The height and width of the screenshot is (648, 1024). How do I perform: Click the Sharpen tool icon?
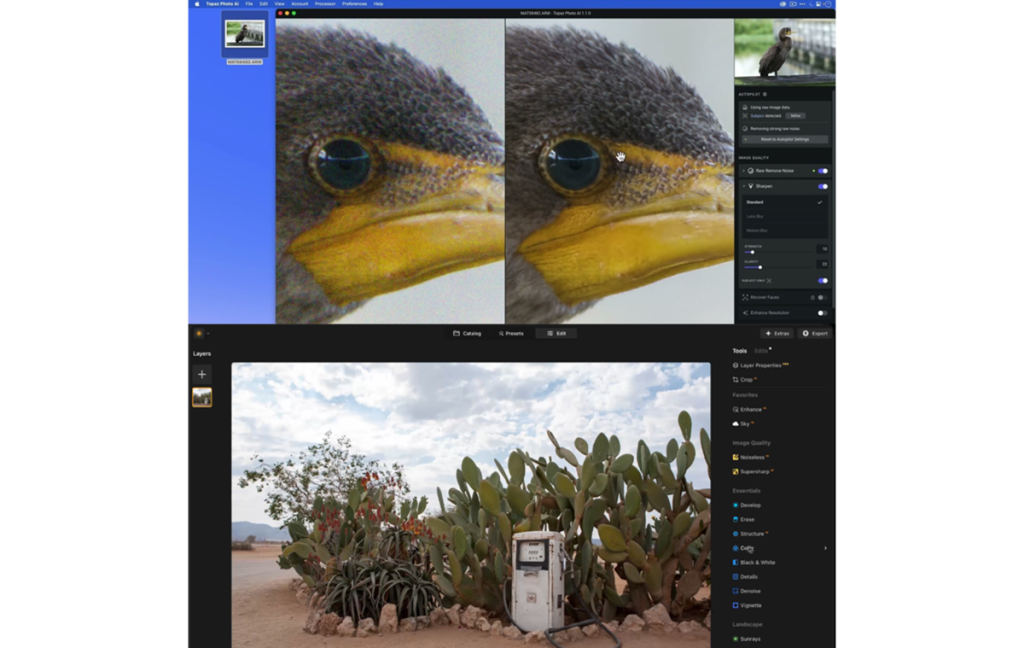click(750, 186)
